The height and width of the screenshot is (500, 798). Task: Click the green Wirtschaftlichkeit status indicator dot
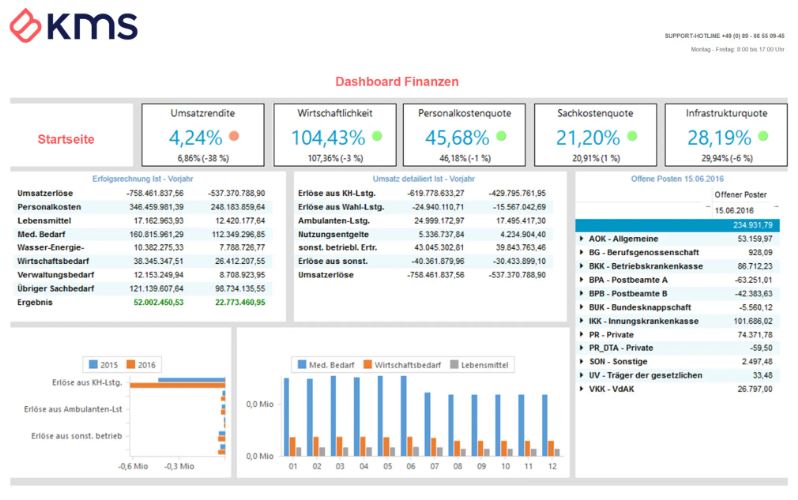coord(377,136)
